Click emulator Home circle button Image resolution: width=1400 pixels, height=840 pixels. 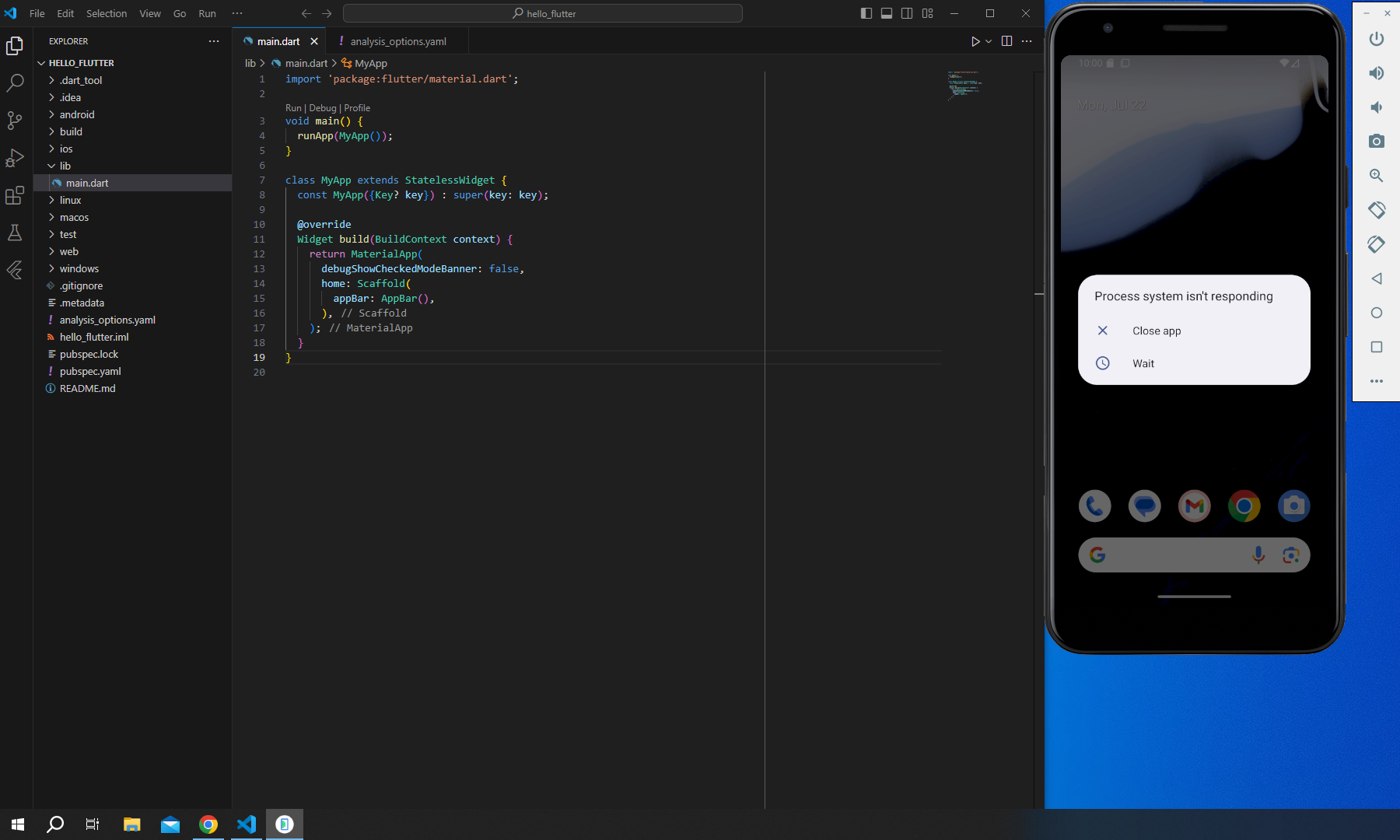1377,313
